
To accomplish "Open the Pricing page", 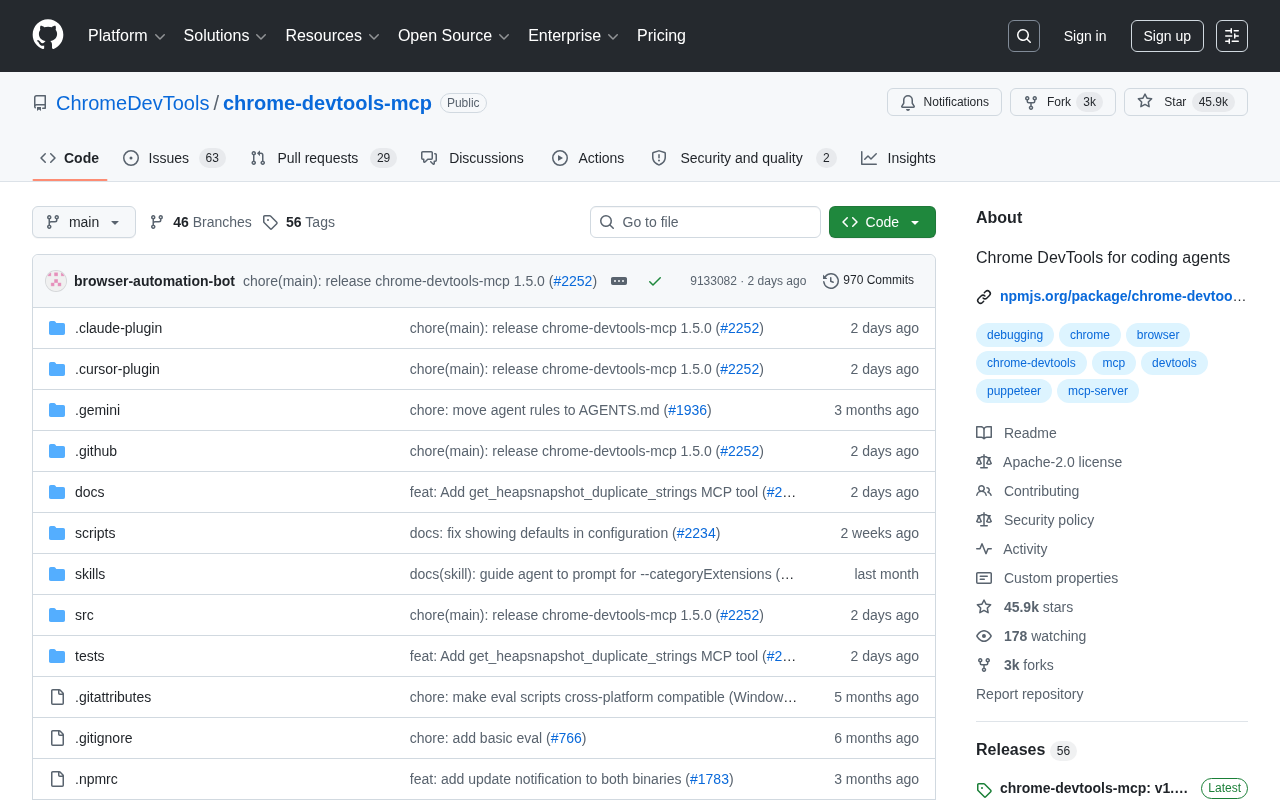I will [661, 36].
